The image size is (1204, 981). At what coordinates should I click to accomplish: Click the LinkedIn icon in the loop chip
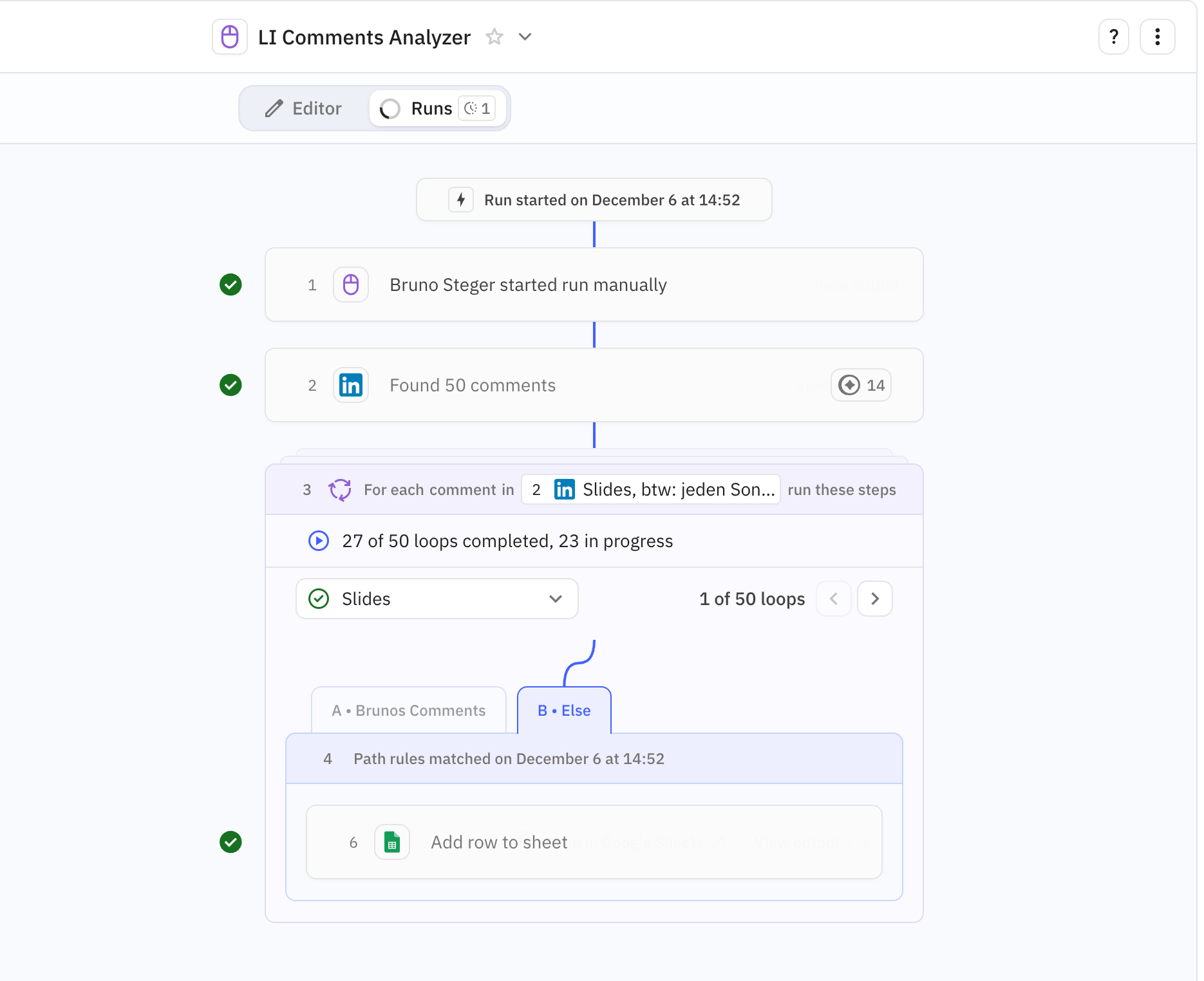click(565, 490)
